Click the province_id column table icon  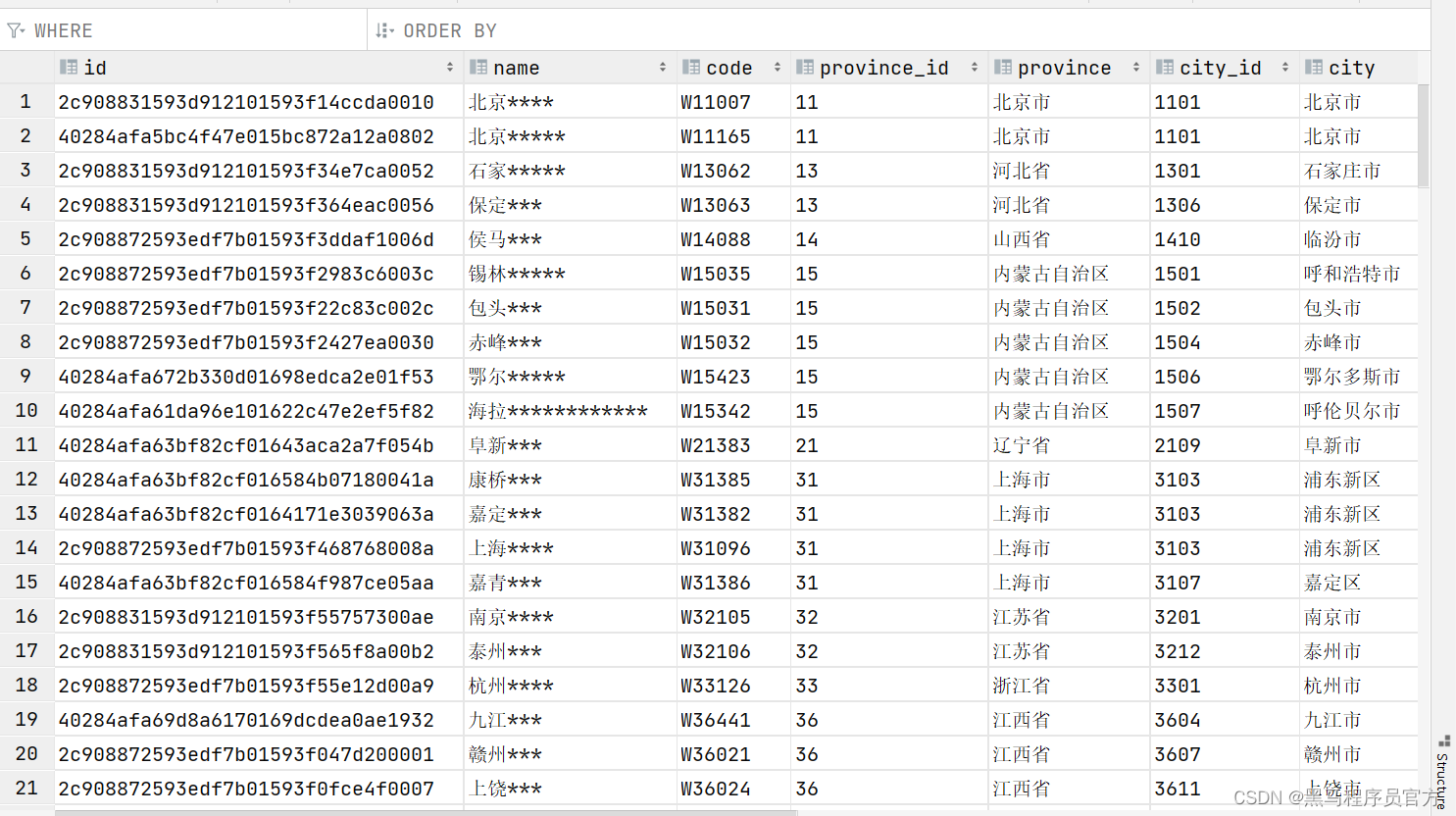coord(805,68)
